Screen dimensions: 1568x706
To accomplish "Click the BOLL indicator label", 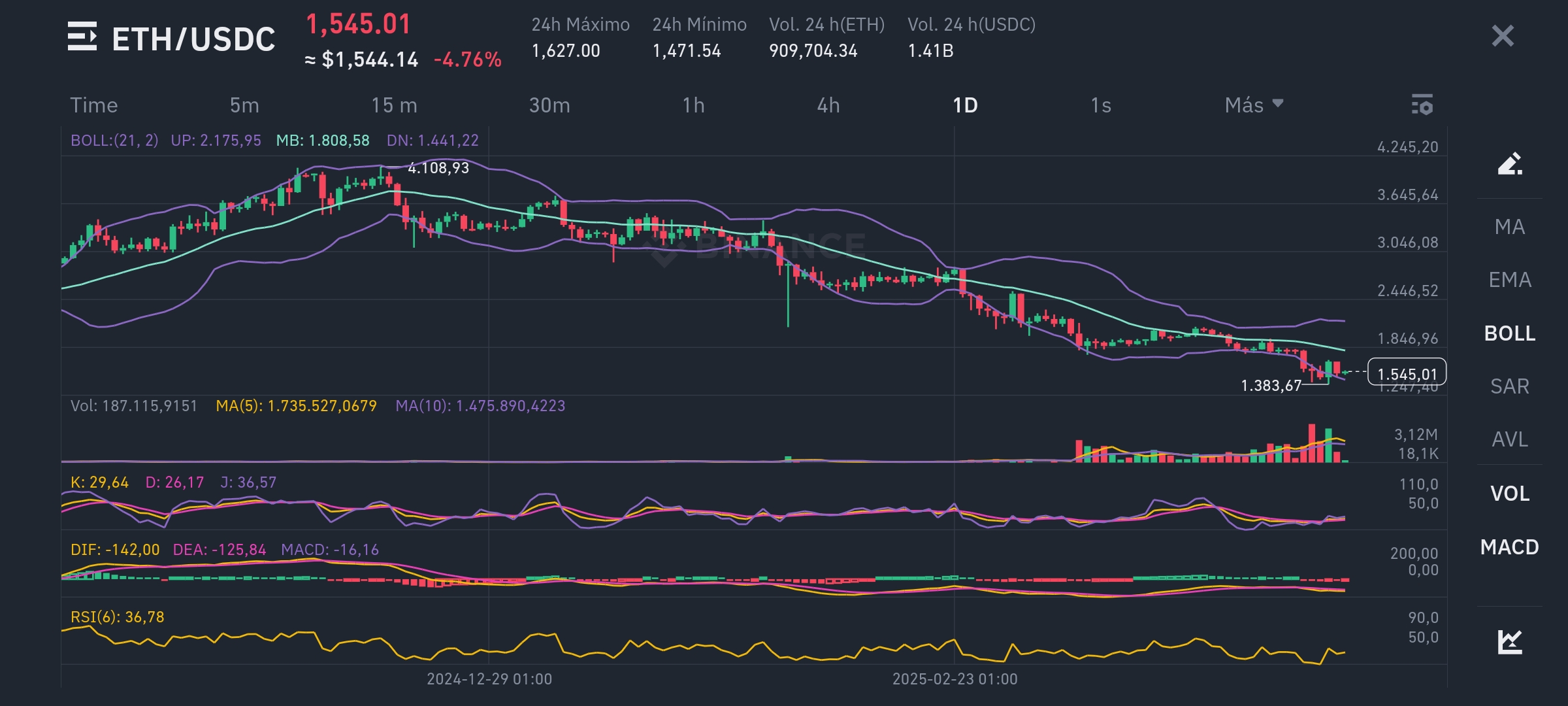I will click(1509, 333).
